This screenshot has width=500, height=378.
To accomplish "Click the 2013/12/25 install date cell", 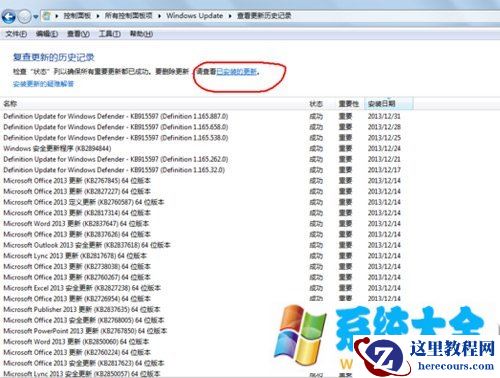I will [384, 138].
